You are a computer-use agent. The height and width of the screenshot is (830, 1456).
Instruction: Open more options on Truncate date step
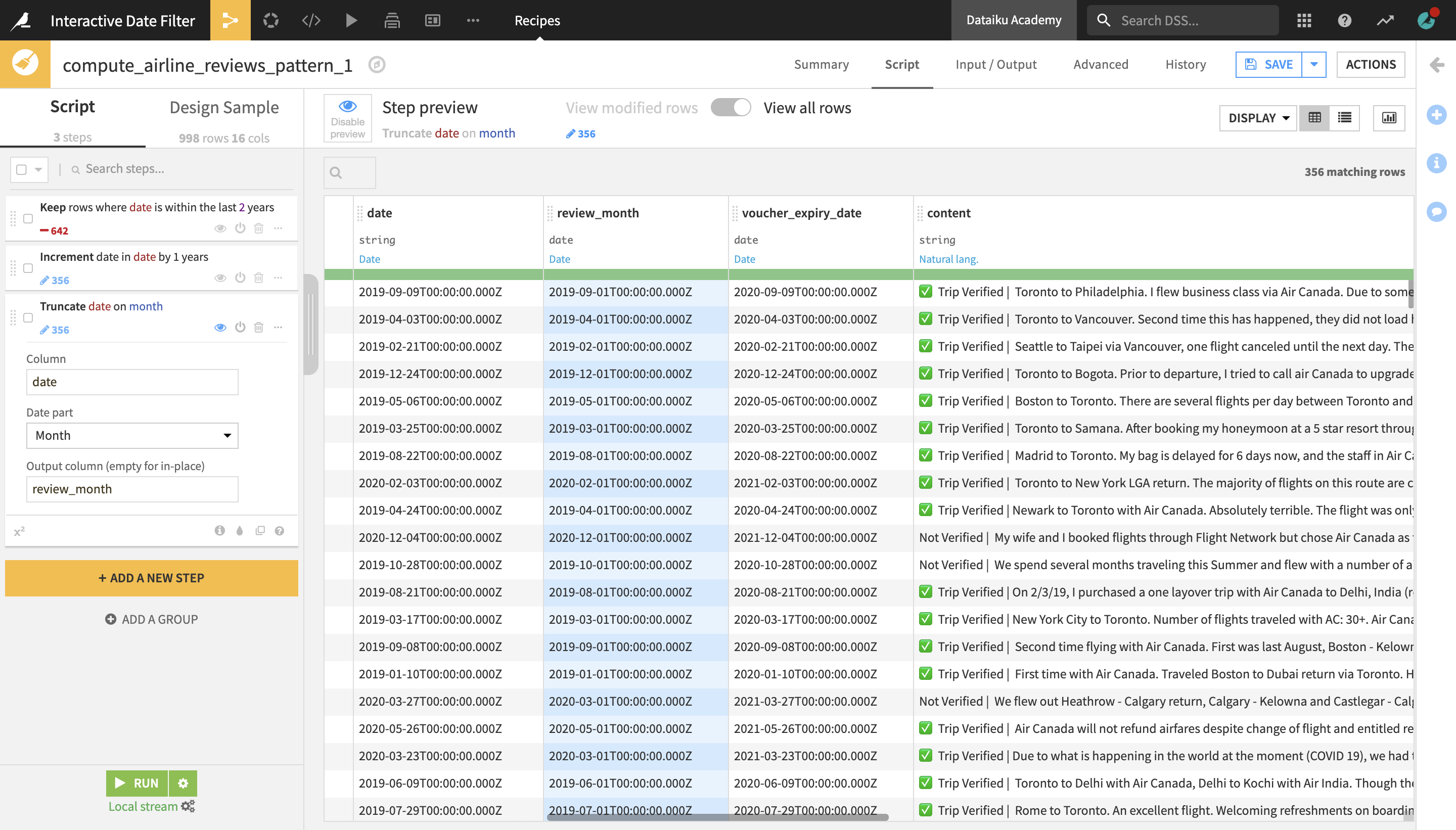click(278, 327)
